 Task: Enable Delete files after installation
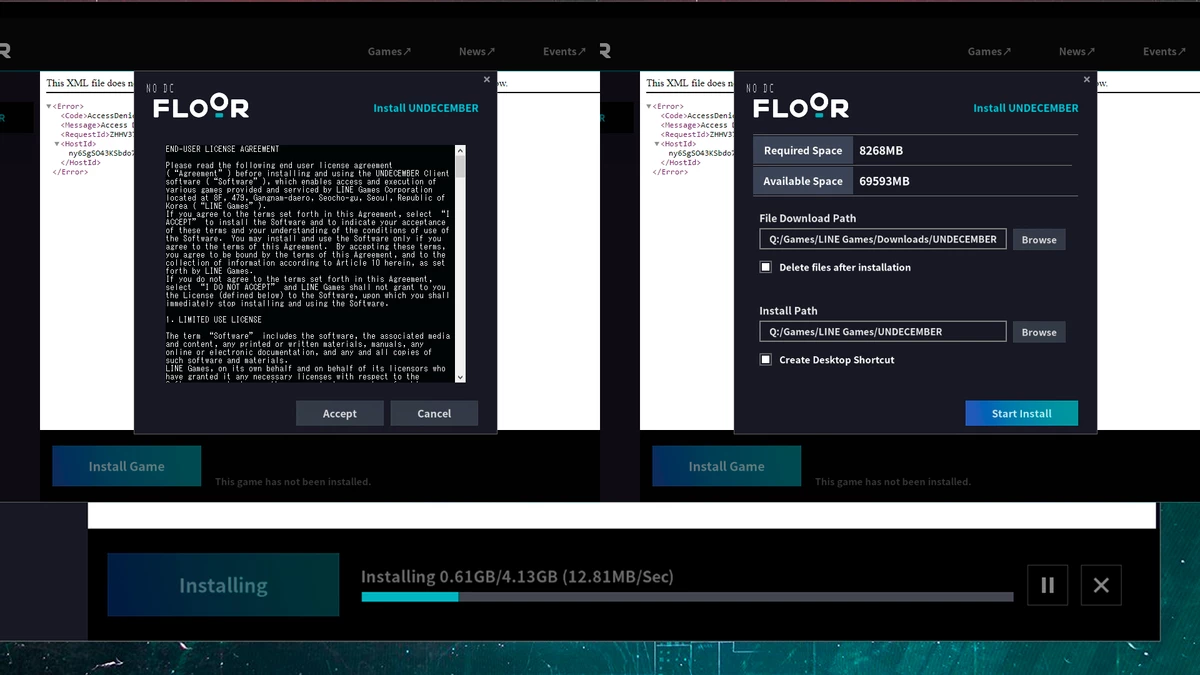click(766, 267)
